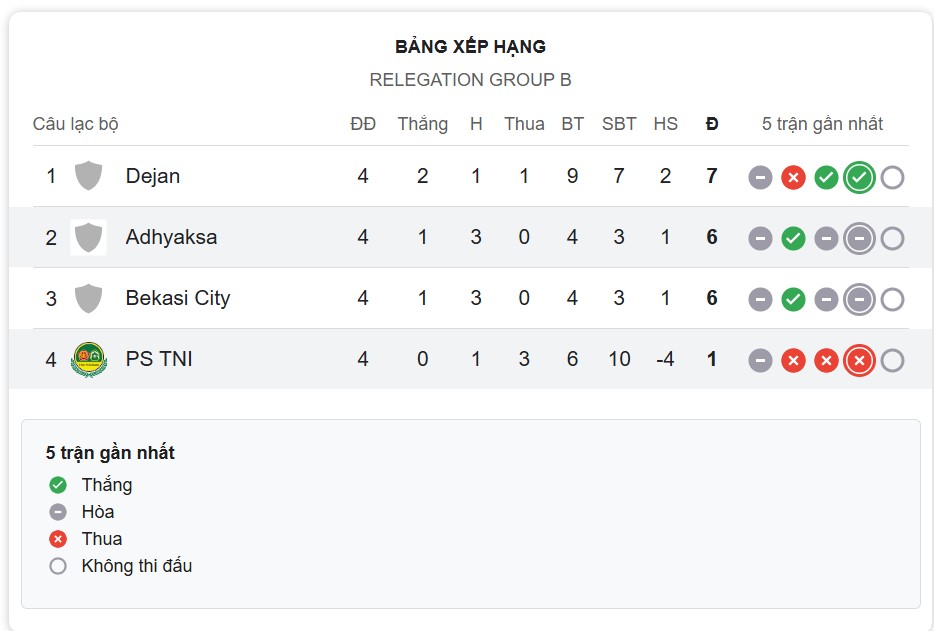Click the HS goal difference column header

(x=665, y=124)
